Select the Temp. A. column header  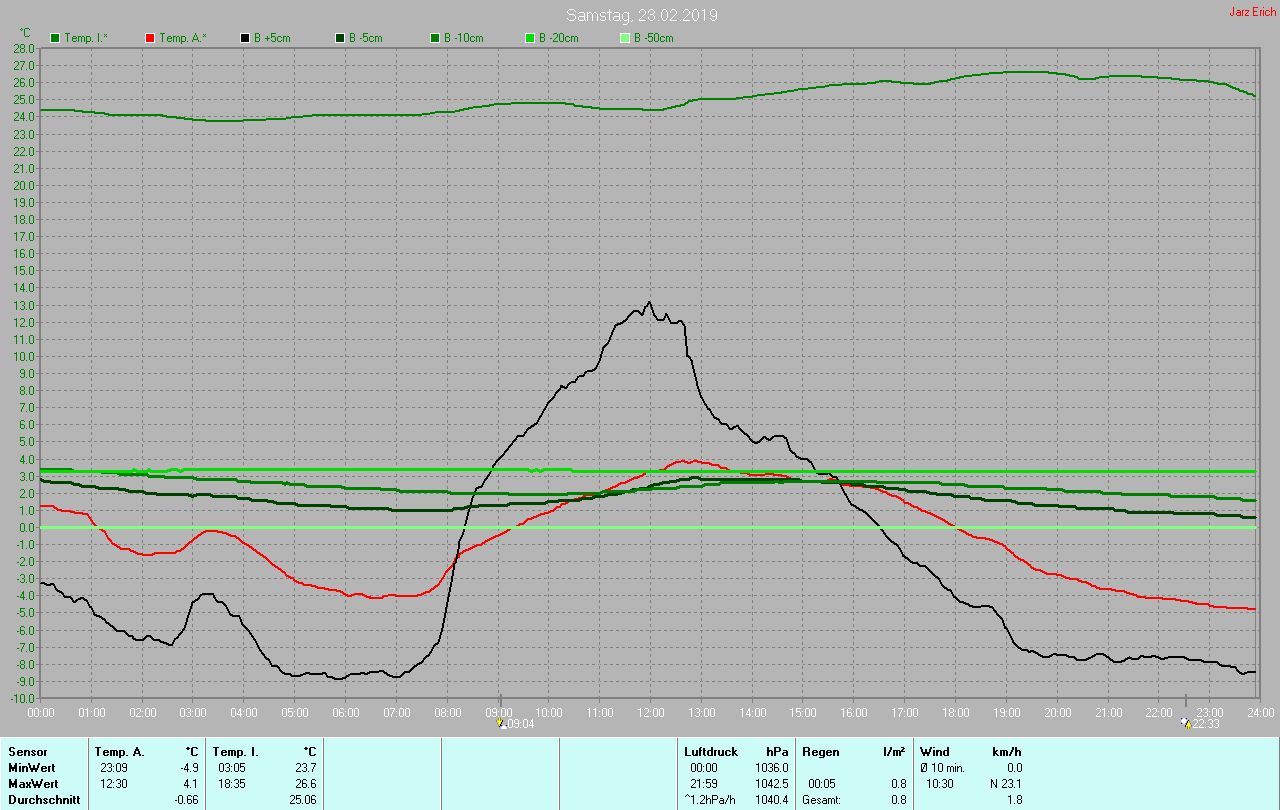119,751
